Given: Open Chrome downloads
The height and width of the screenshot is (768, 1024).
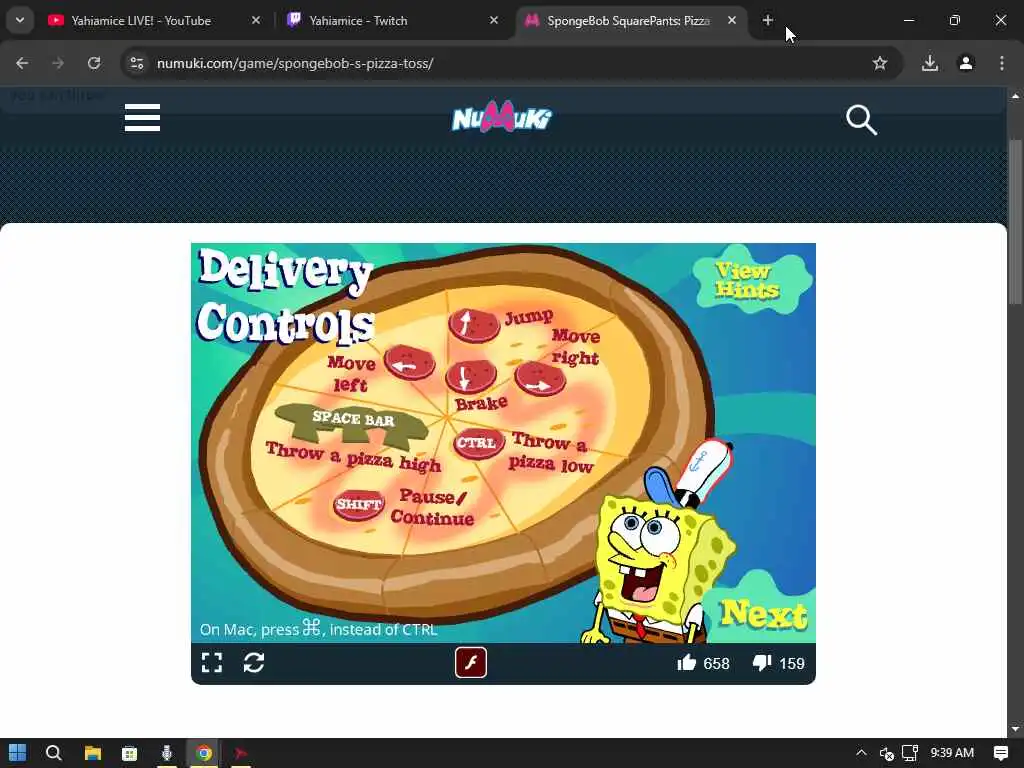Looking at the screenshot, I should (930, 63).
